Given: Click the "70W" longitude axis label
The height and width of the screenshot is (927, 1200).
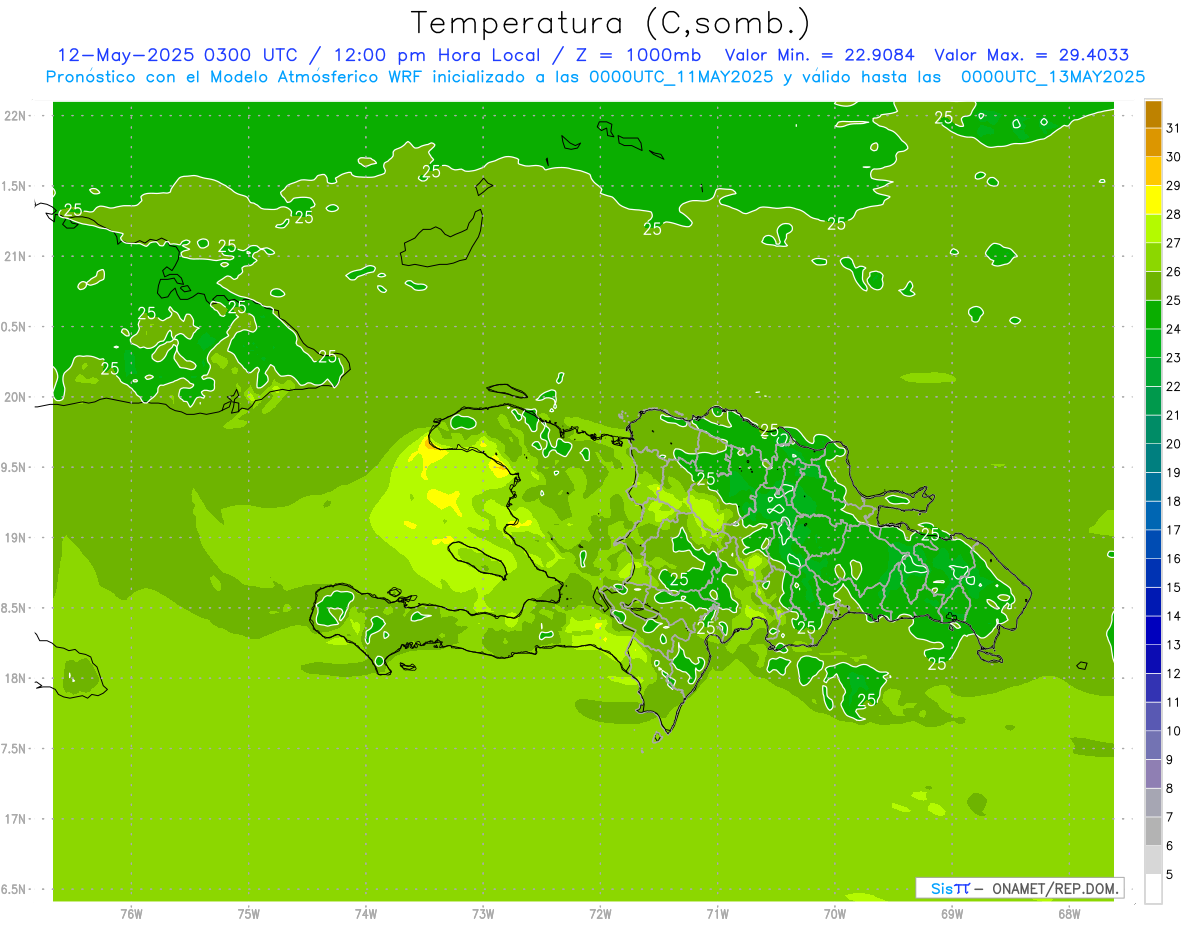Looking at the screenshot, I should (835, 913).
